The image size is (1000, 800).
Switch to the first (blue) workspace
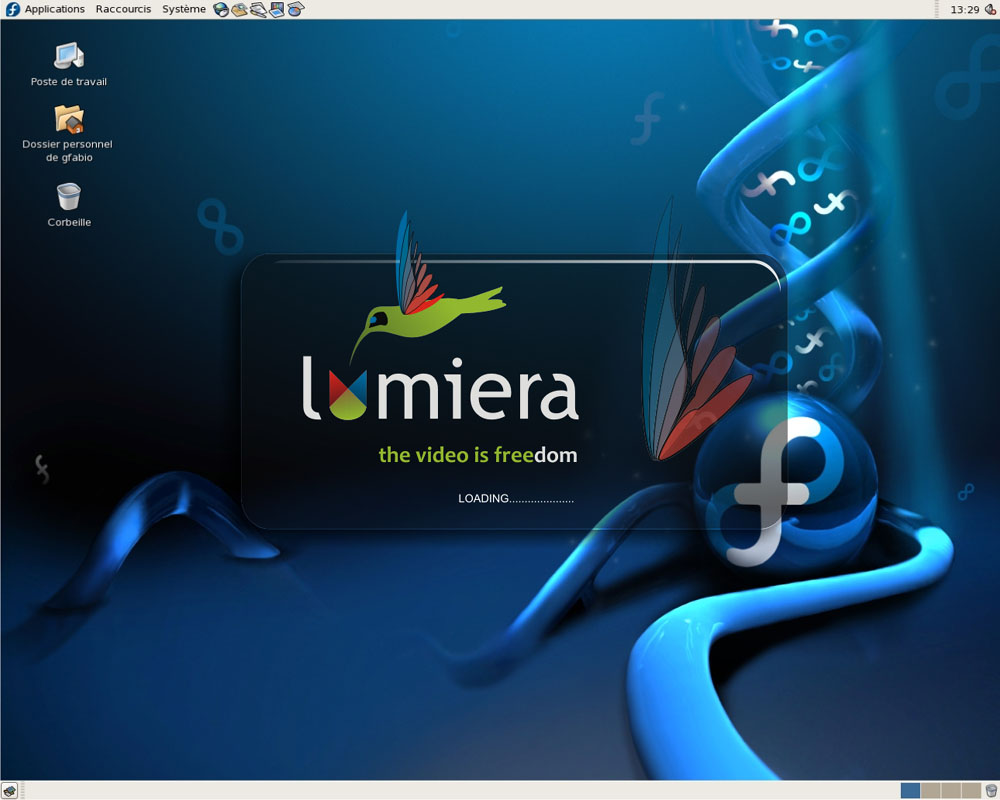coord(910,790)
